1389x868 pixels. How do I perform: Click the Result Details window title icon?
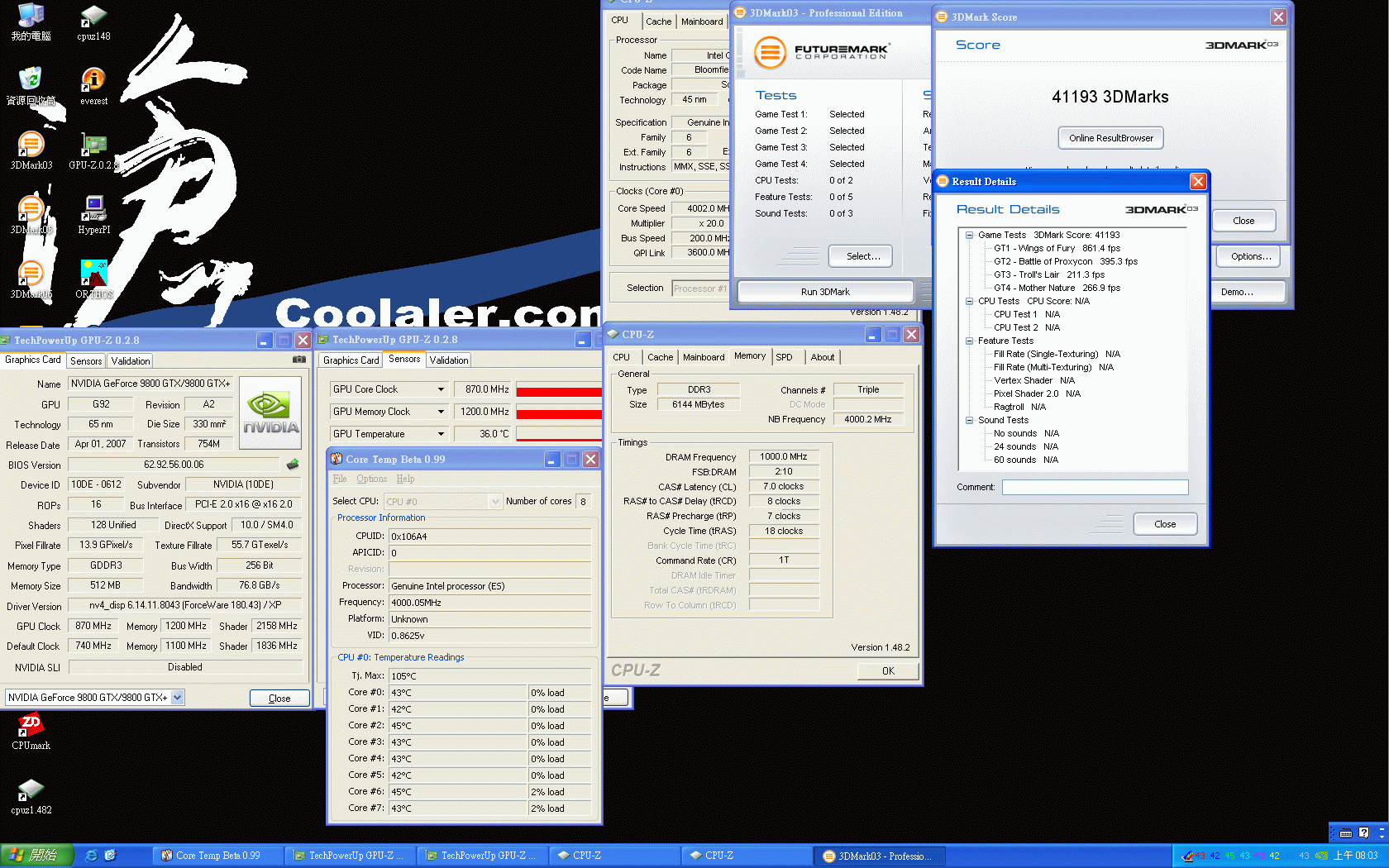pos(943,181)
